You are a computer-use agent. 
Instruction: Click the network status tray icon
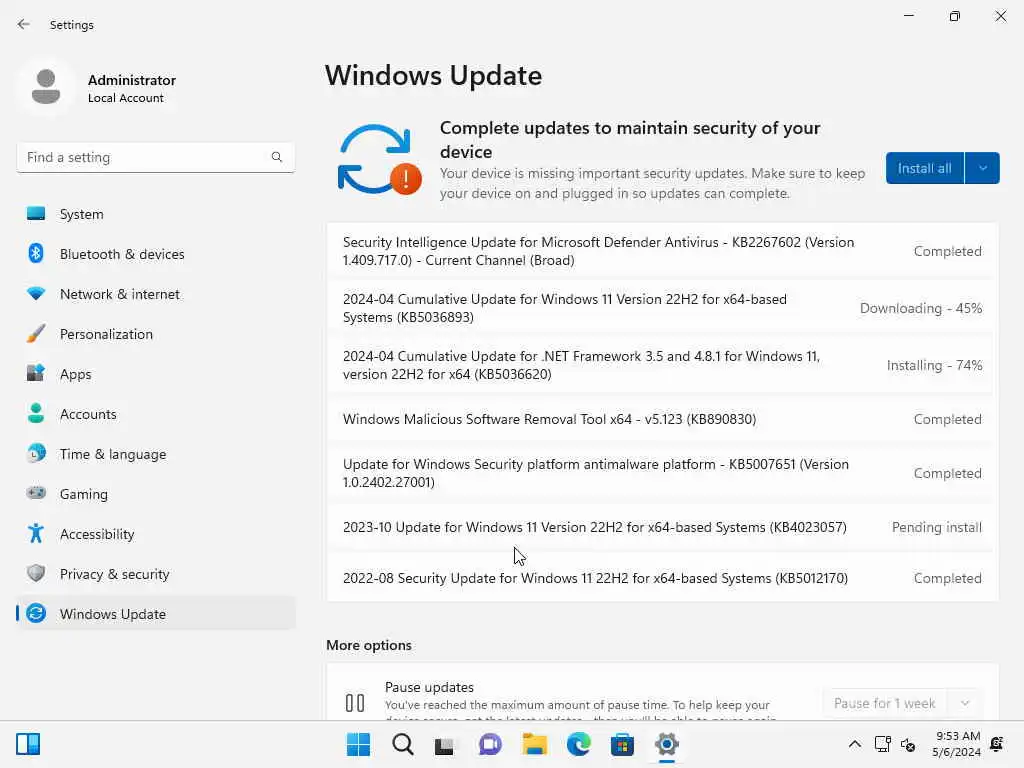pos(882,744)
